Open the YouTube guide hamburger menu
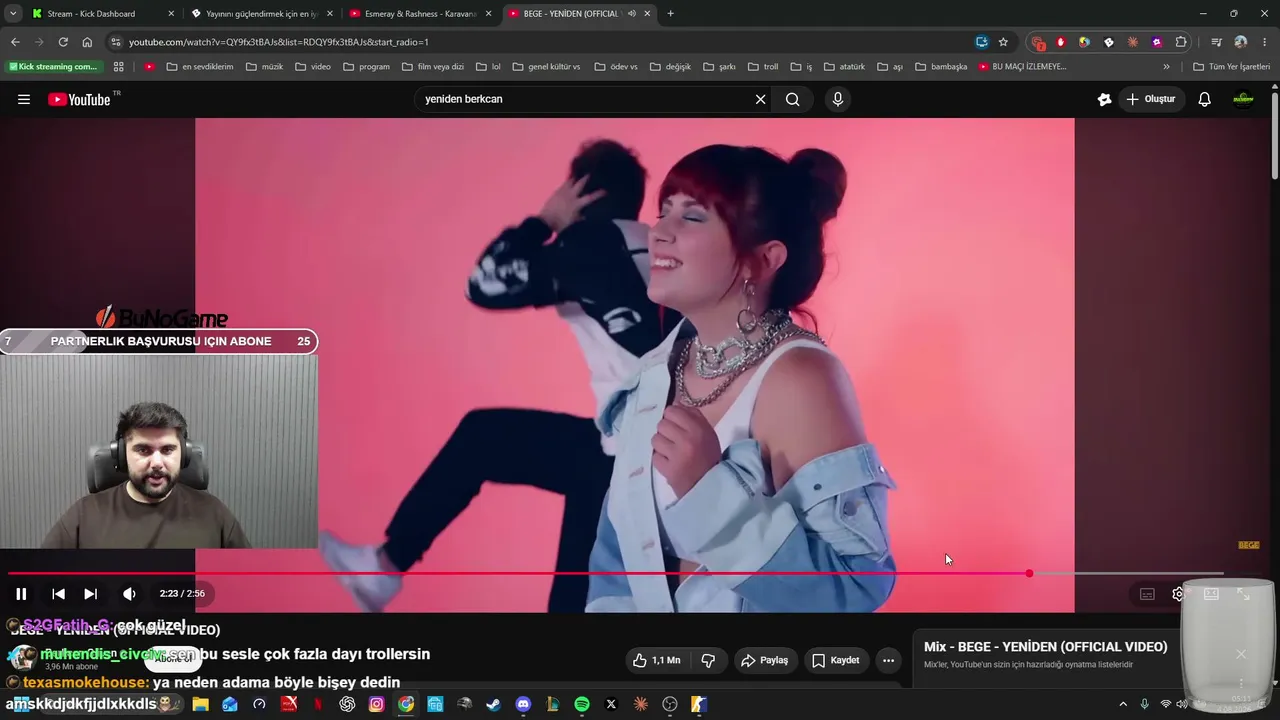Screen dimensions: 1280x720 (x=24, y=99)
